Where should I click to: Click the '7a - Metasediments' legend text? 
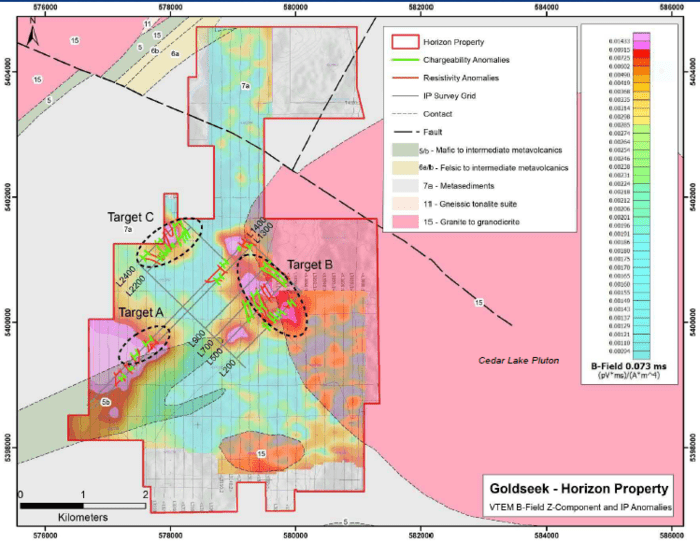pyautogui.click(x=458, y=186)
